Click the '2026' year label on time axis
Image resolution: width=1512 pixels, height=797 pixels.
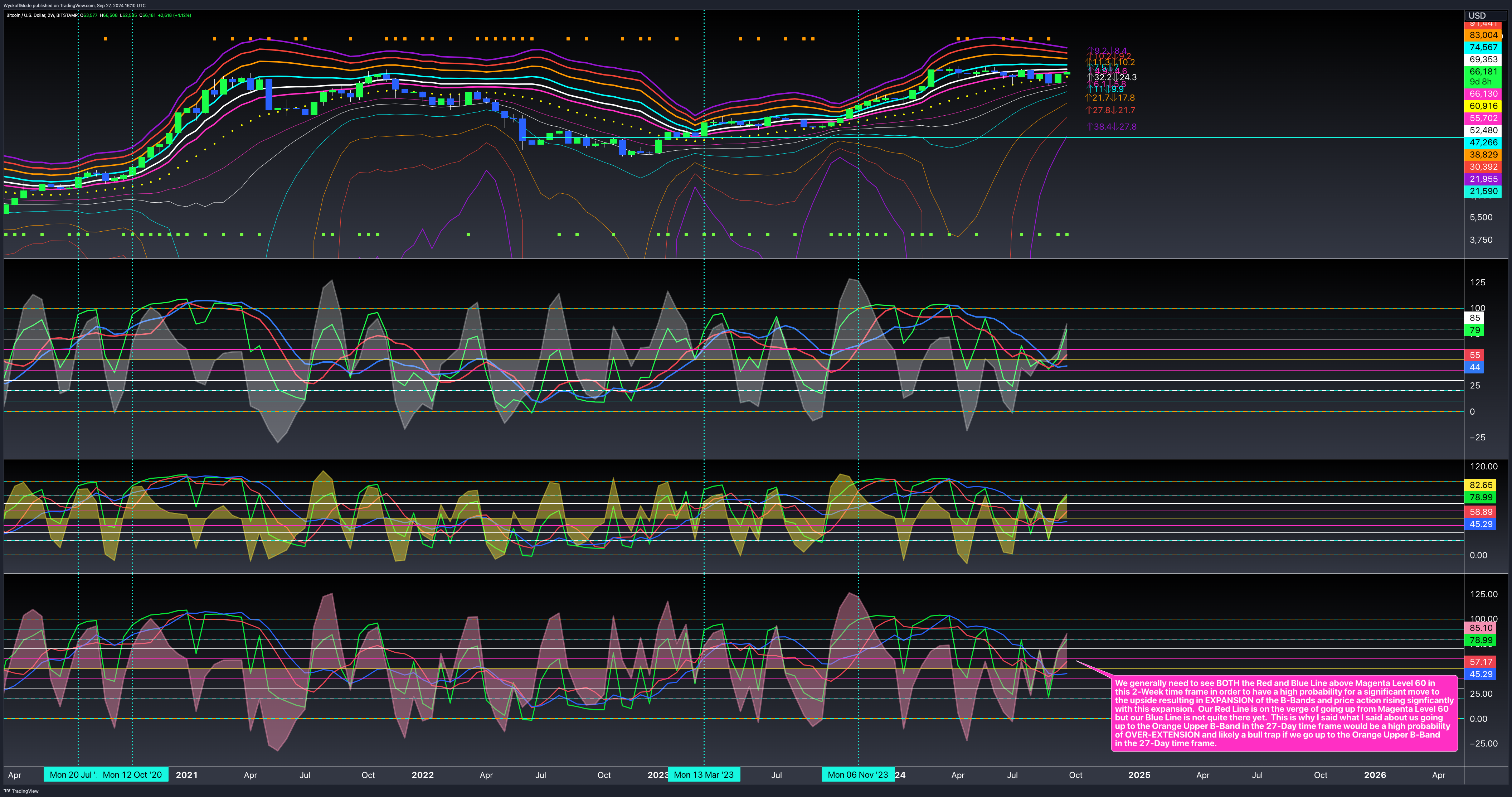(1375, 775)
